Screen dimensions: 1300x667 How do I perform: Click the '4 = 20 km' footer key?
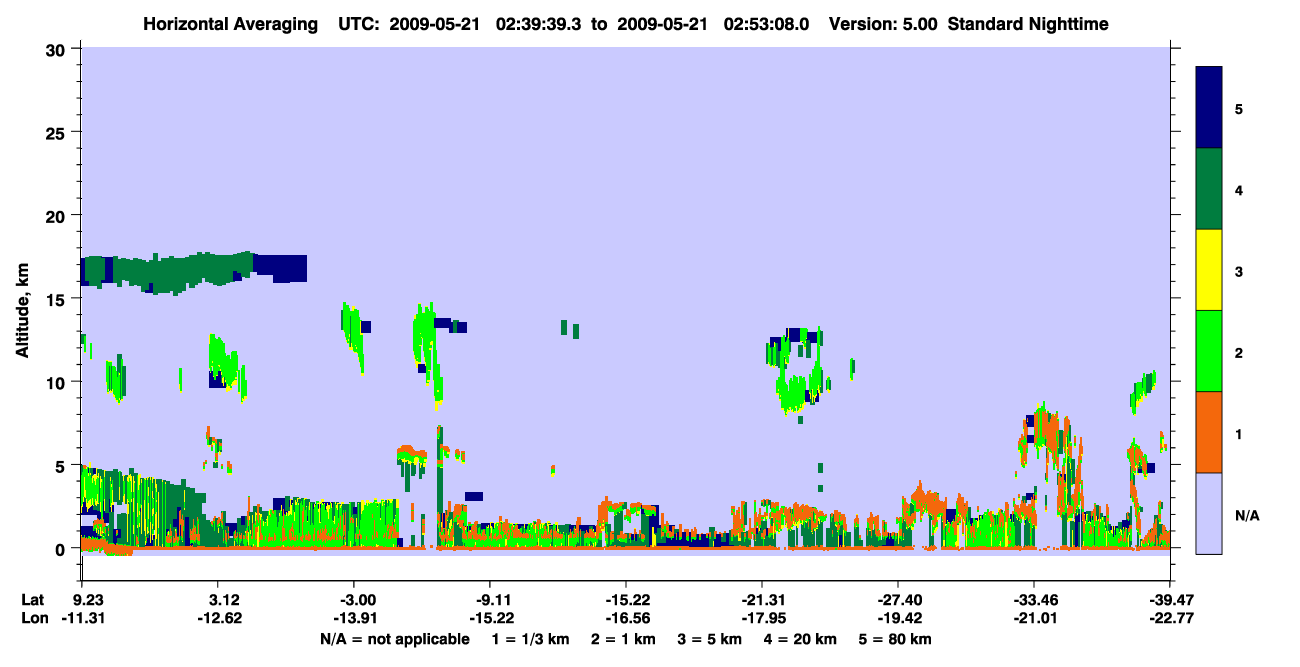(x=802, y=639)
